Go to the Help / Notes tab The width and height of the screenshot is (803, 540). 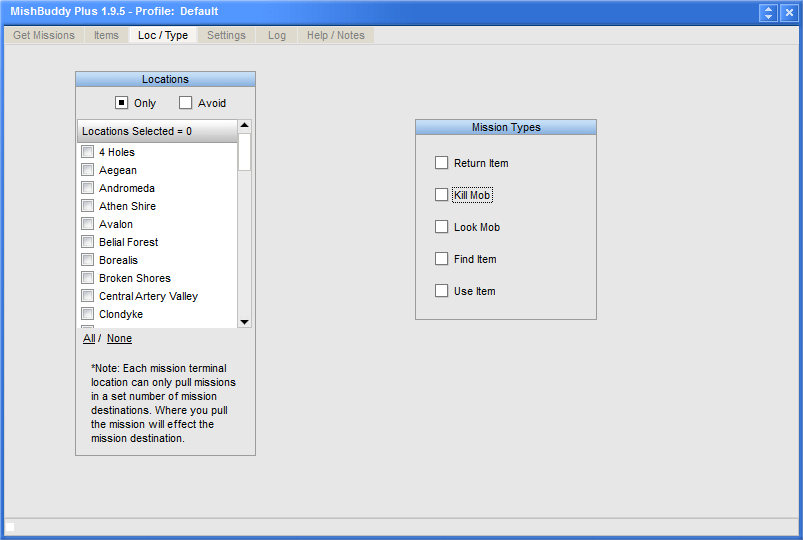335,35
